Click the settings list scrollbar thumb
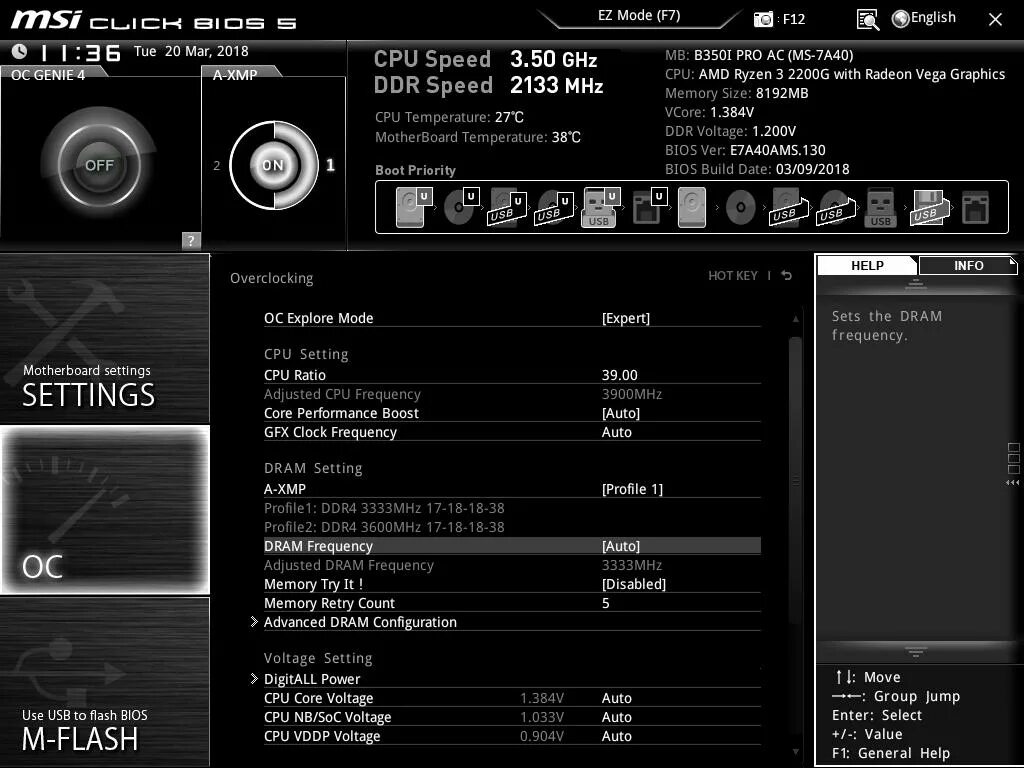 click(x=795, y=481)
